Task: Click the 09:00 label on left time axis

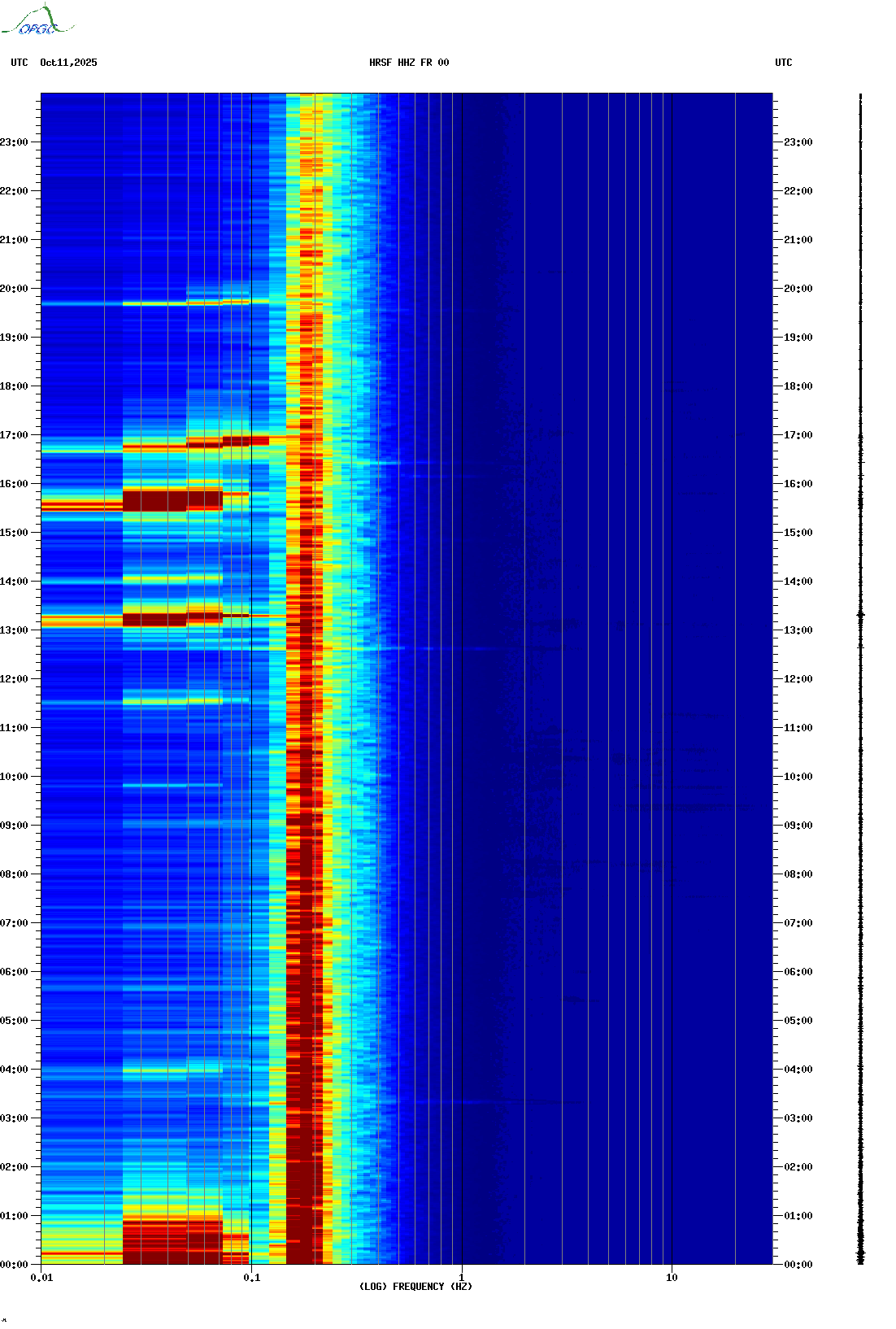Action: (14, 826)
